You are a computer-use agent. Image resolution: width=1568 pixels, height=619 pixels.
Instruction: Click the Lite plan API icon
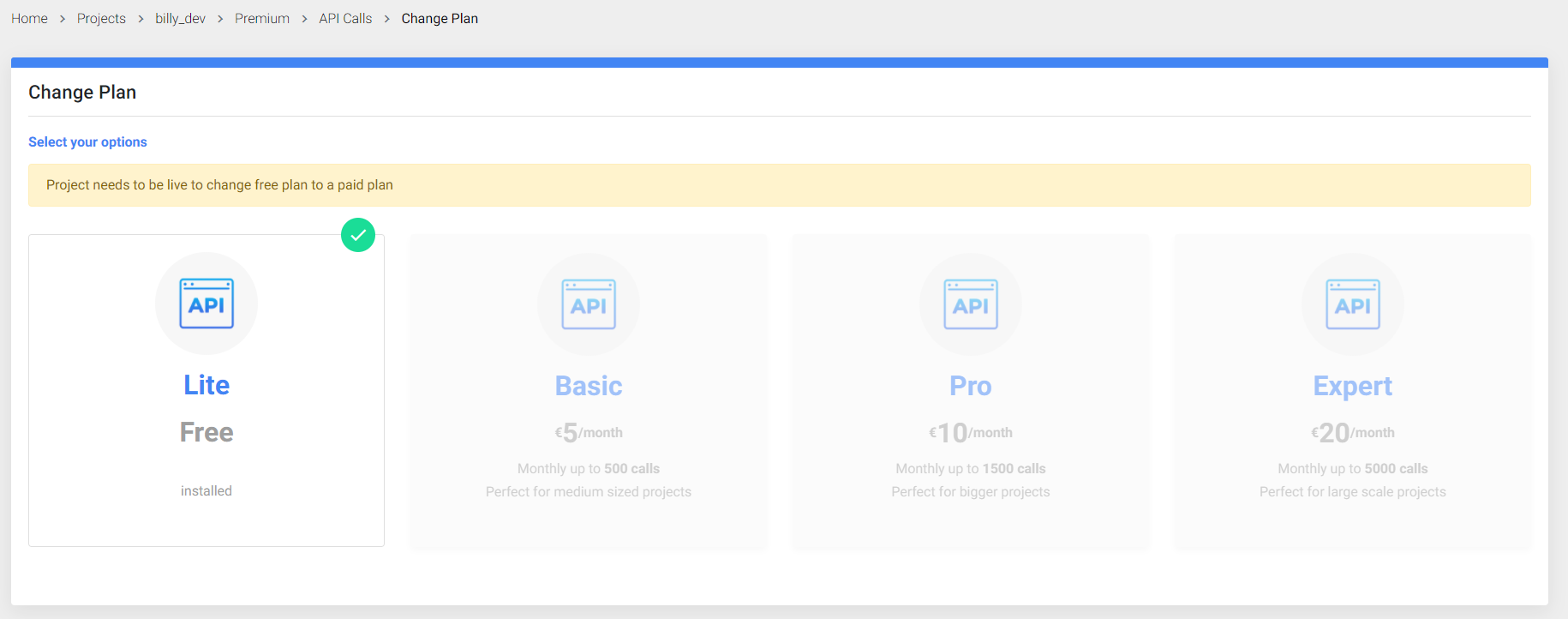point(206,303)
